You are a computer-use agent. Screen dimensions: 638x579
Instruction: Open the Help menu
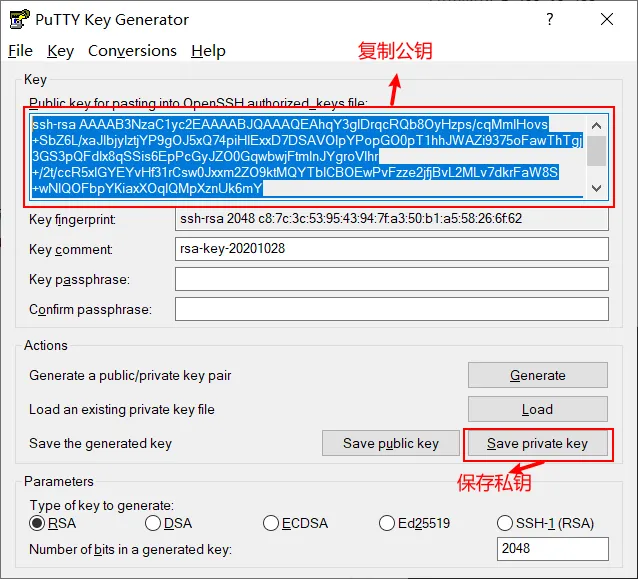click(x=208, y=51)
